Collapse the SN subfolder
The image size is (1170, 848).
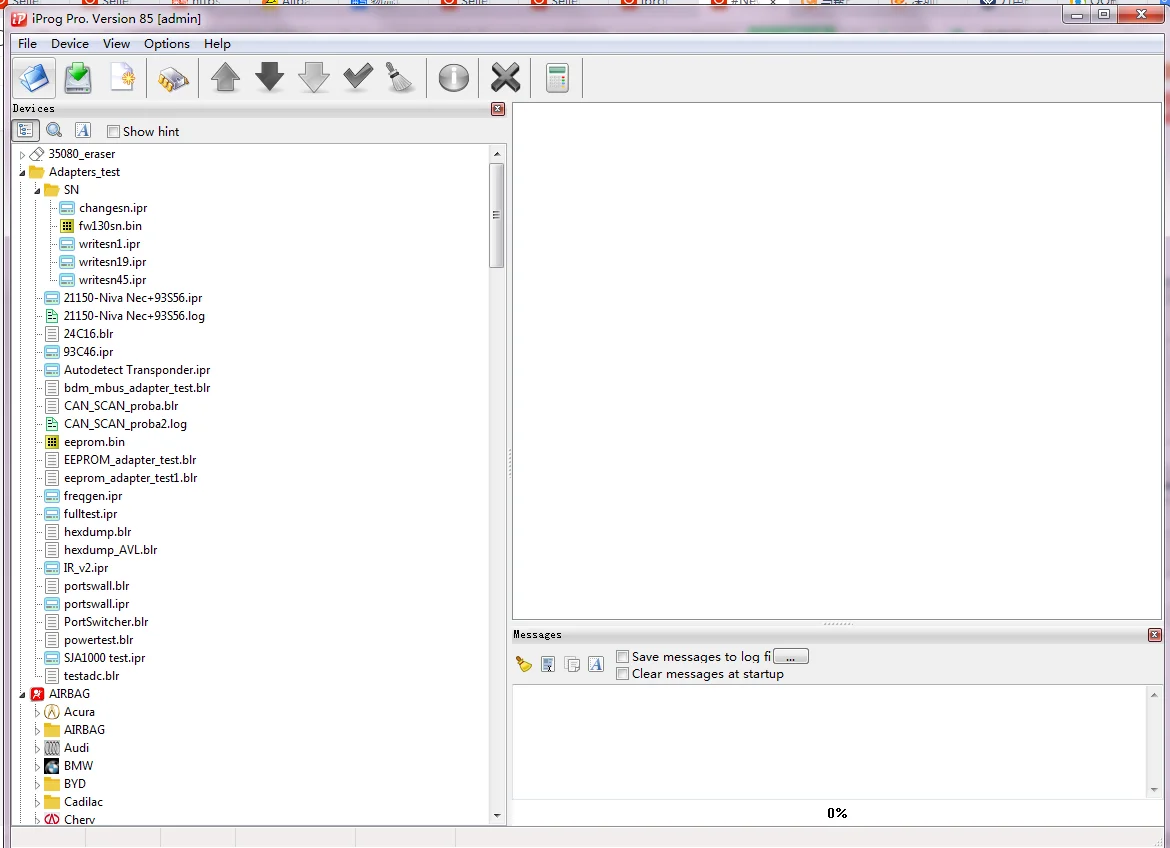37,190
